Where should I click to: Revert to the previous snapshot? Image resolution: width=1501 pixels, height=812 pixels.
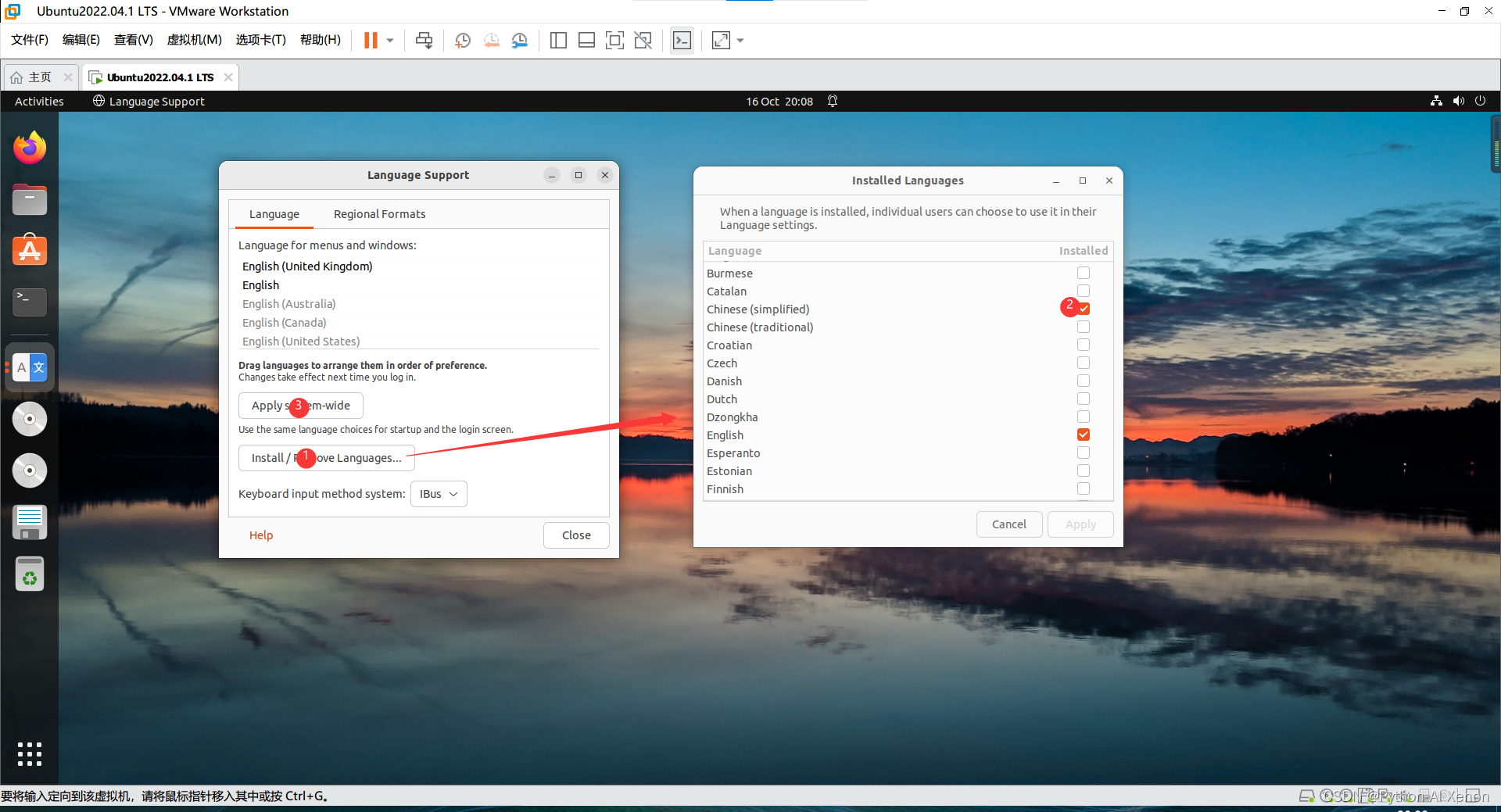pyautogui.click(x=491, y=41)
